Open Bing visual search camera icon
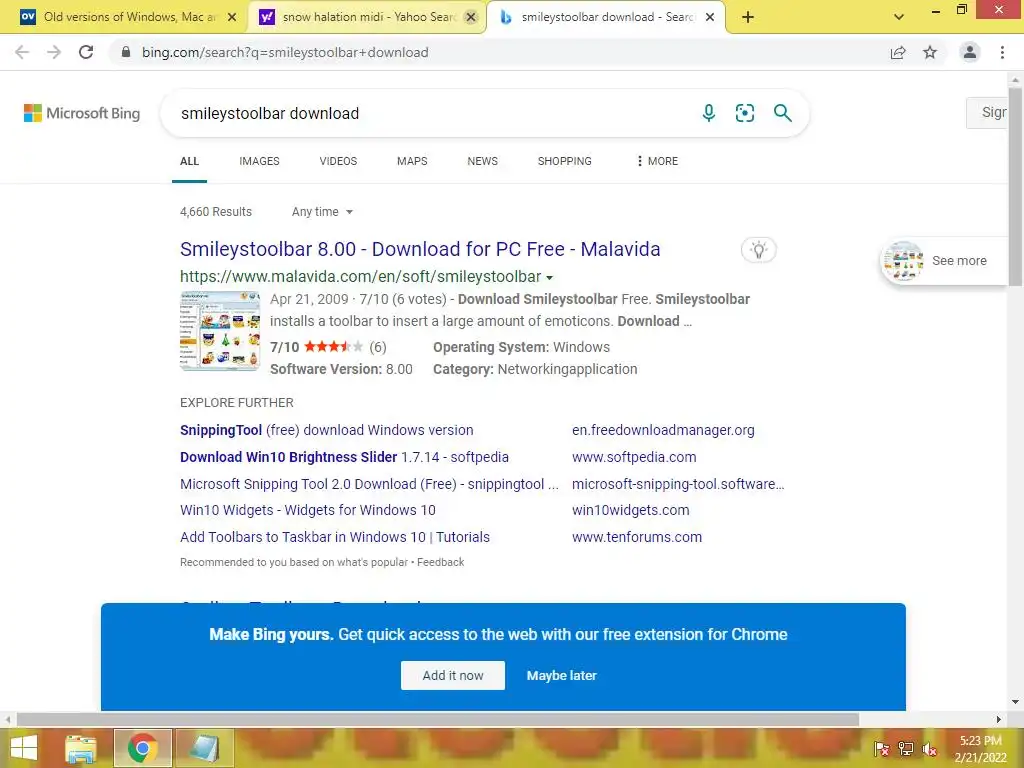This screenshot has width=1024, height=768. 744,113
